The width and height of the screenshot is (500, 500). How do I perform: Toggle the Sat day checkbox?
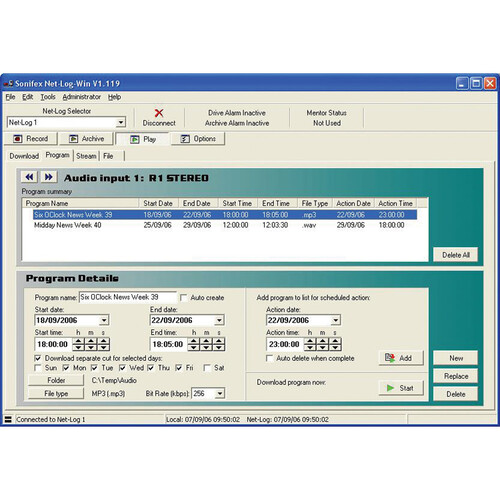(x=207, y=368)
